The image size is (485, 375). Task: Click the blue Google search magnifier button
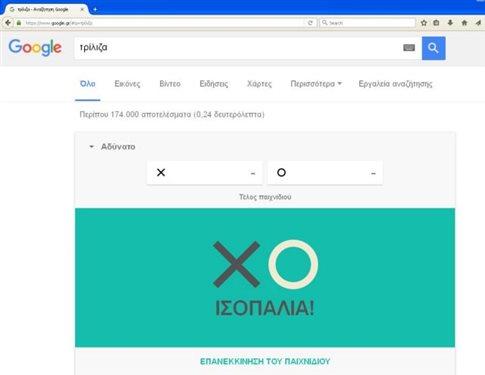click(x=433, y=48)
